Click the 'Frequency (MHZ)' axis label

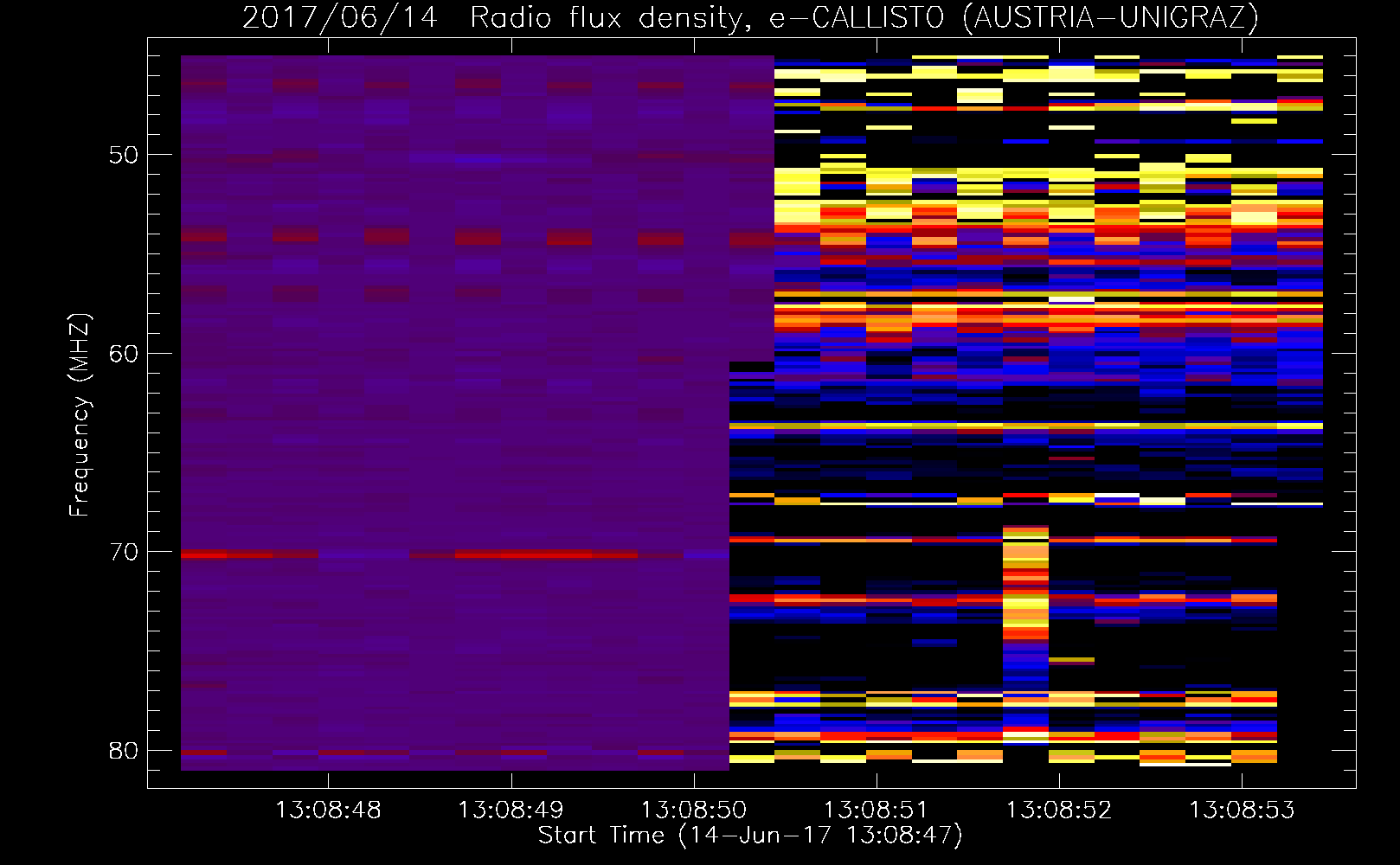[79, 415]
